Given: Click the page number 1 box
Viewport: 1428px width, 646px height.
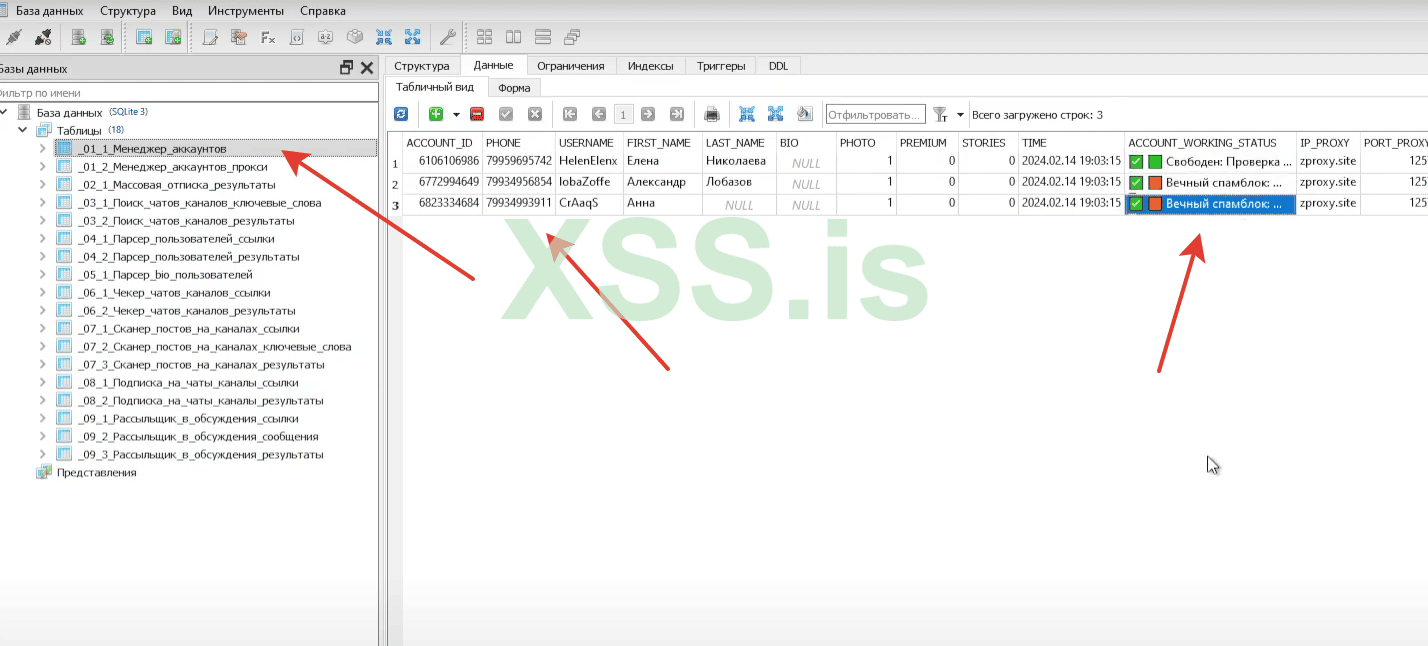Looking at the screenshot, I should click(623, 114).
